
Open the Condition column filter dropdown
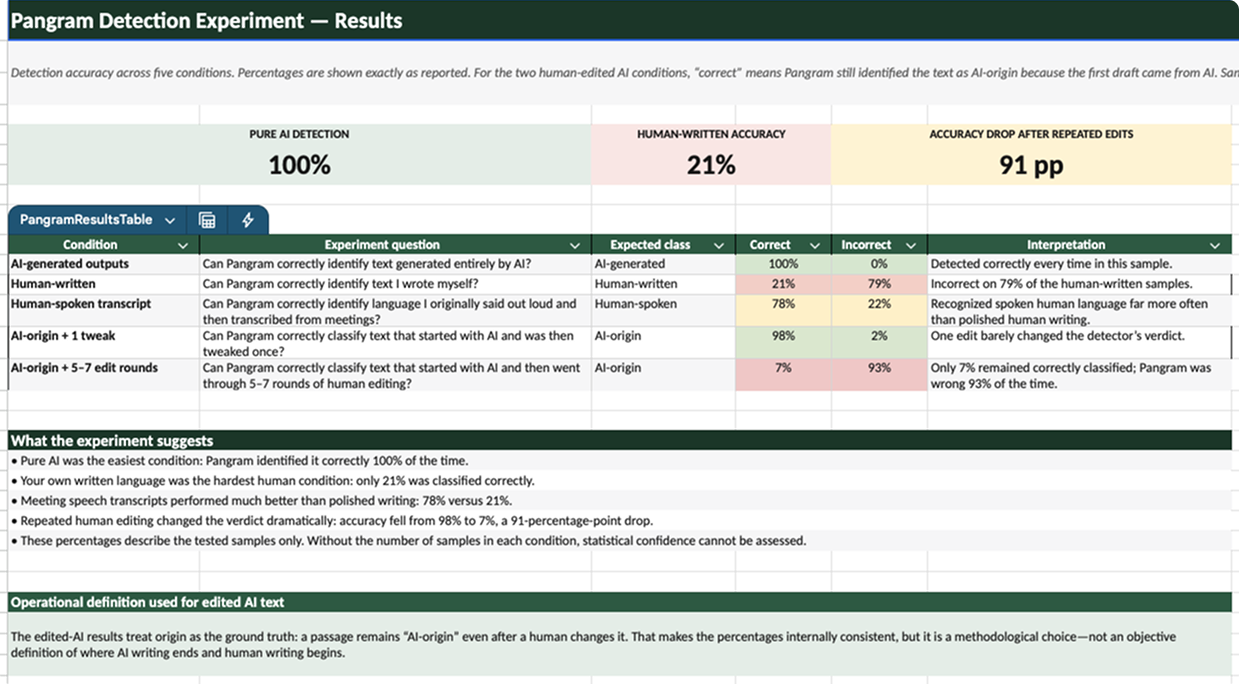point(183,245)
